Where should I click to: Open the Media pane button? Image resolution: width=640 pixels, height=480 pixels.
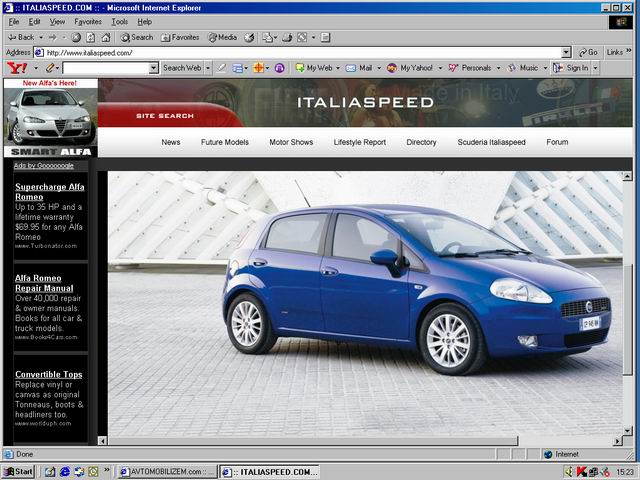point(222,38)
